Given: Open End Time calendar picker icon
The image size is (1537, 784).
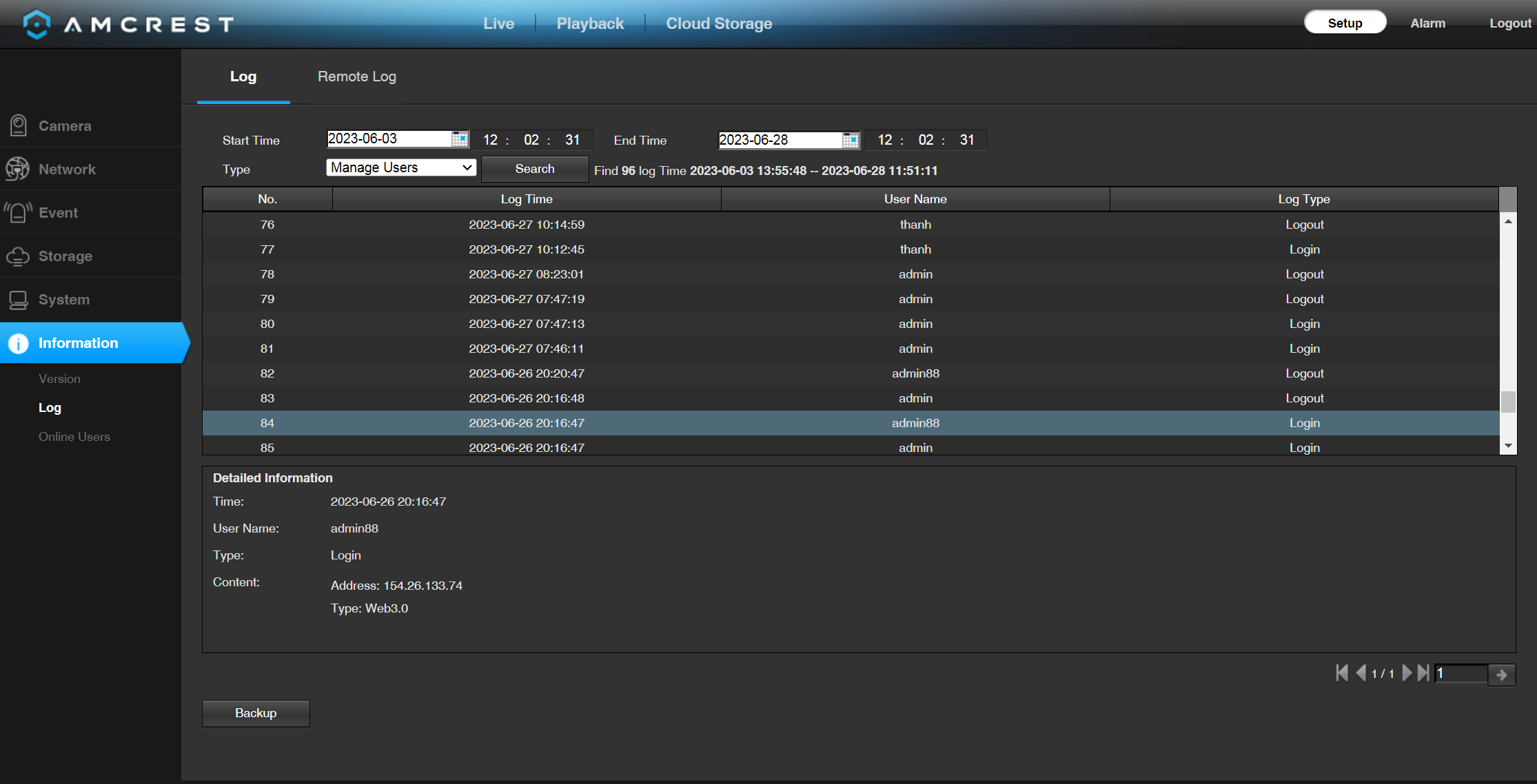Looking at the screenshot, I should (851, 140).
